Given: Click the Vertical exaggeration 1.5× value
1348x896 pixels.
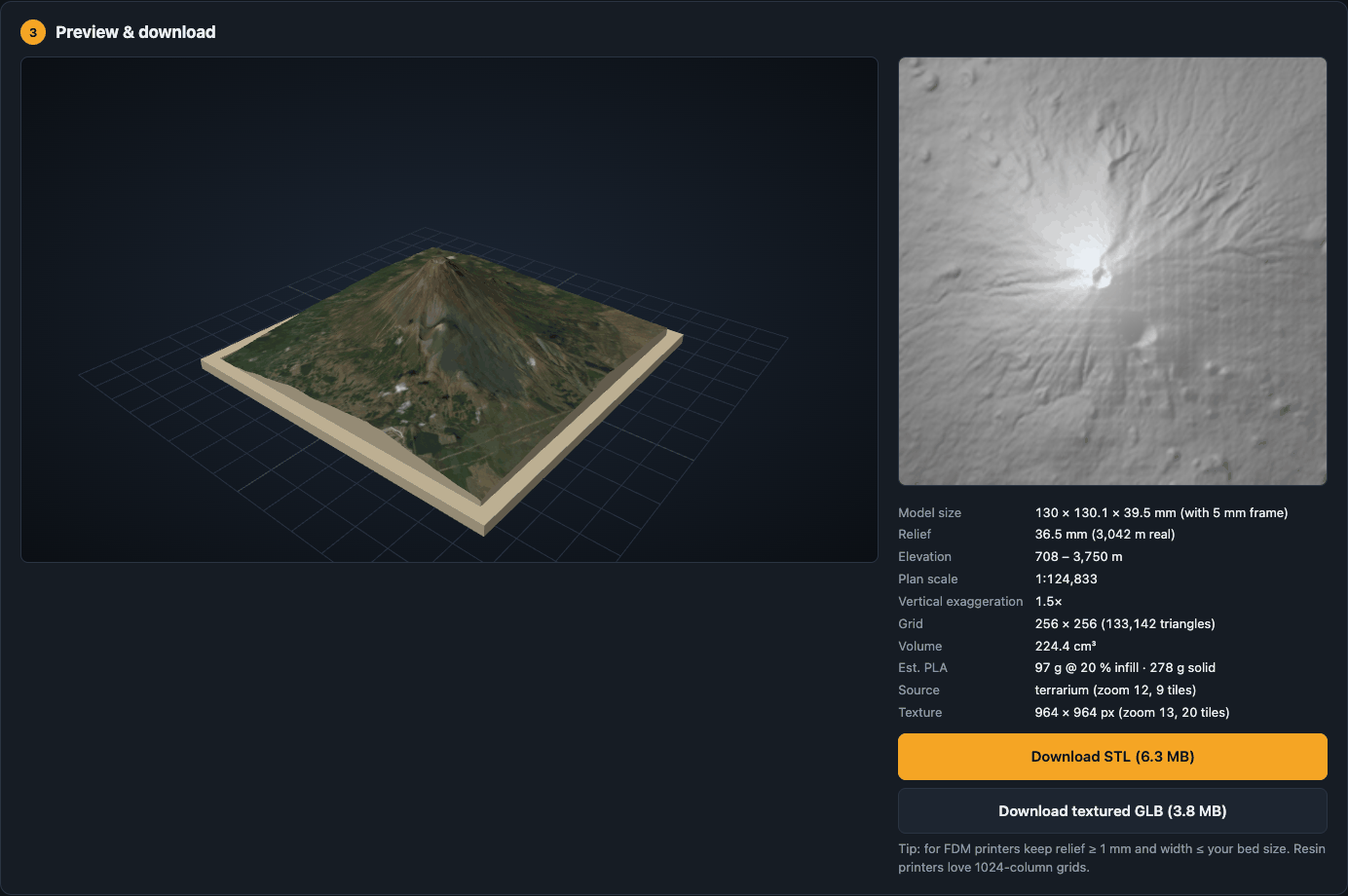Looking at the screenshot, I should [1048, 602].
